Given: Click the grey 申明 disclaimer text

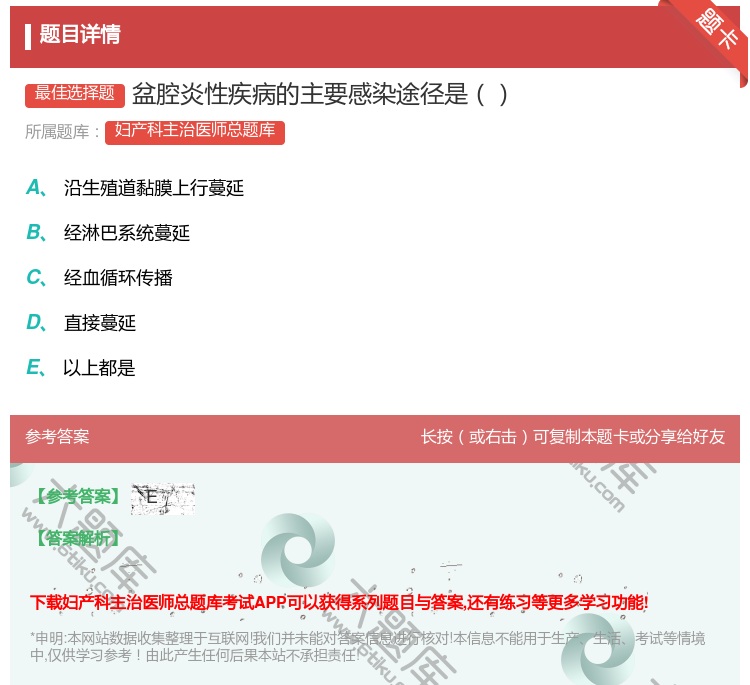Looking at the screenshot, I should pyautogui.click(x=367, y=646).
